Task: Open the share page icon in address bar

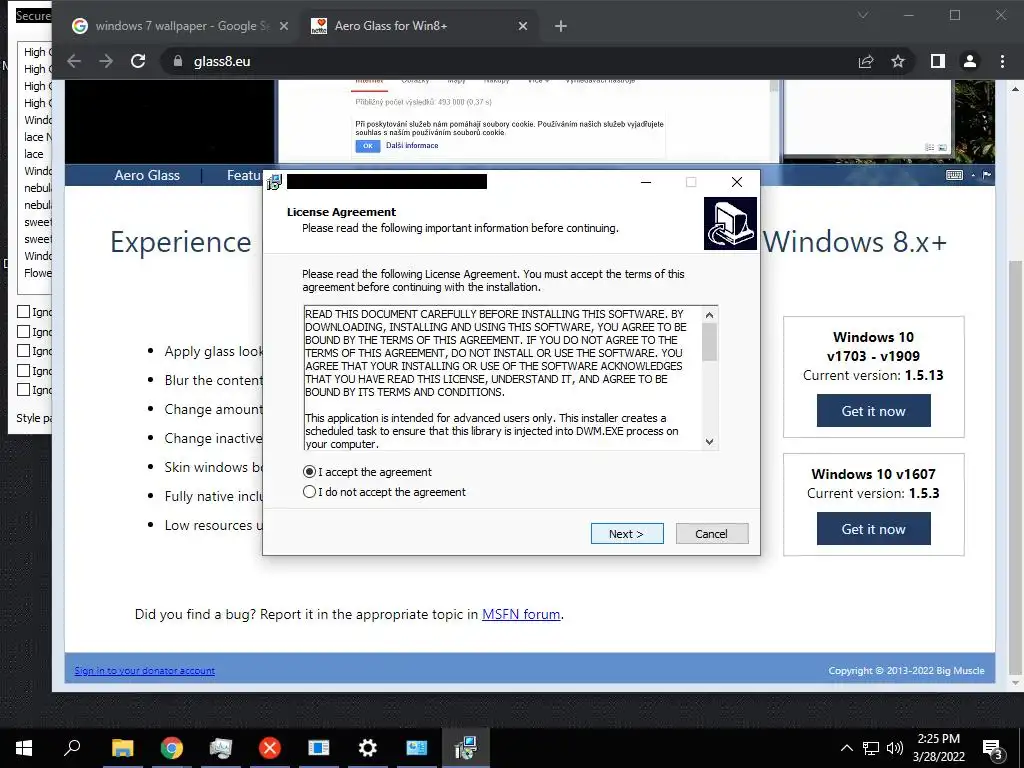Action: (x=866, y=61)
